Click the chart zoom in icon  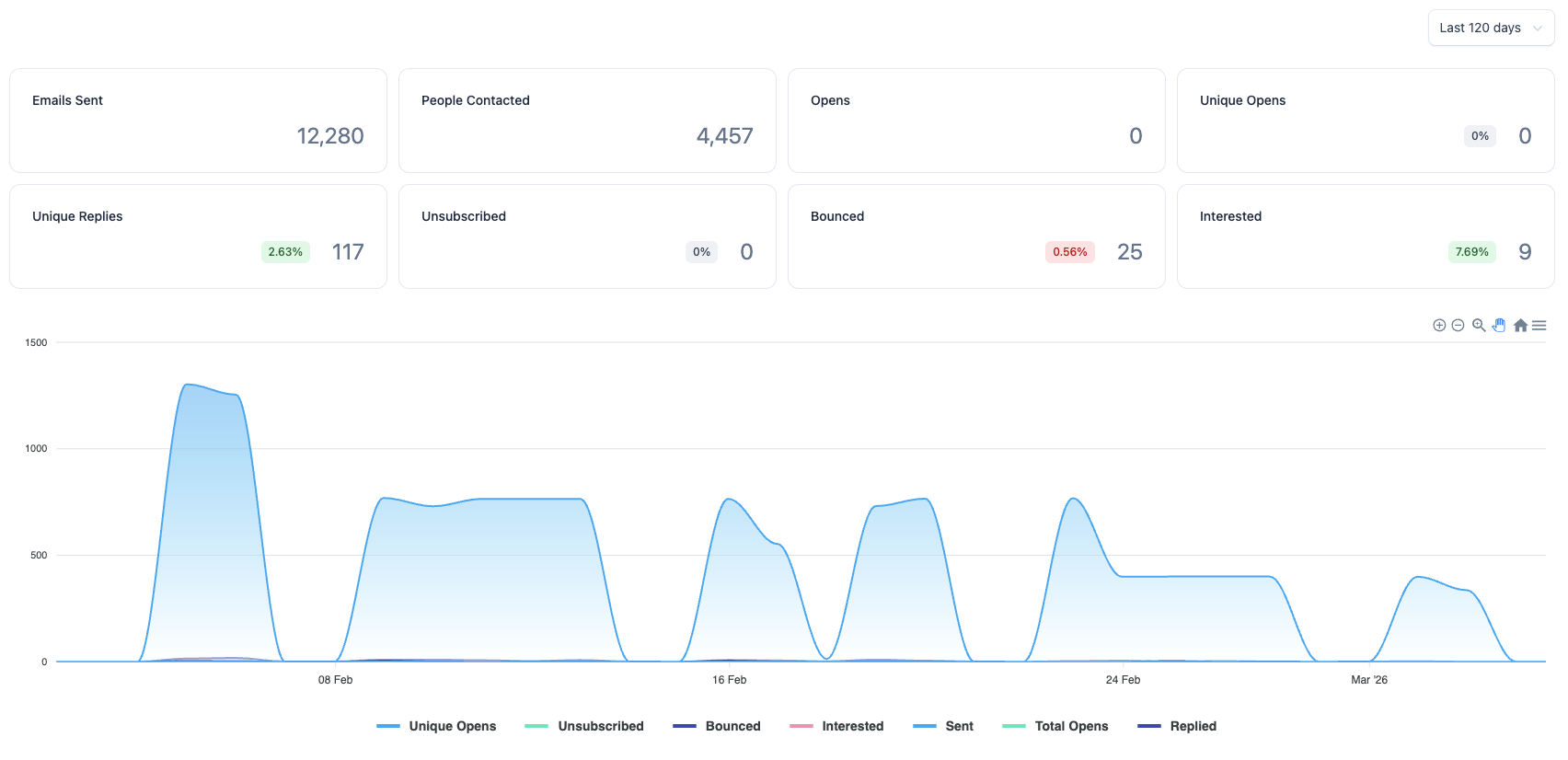click(x=1439, y=325)
